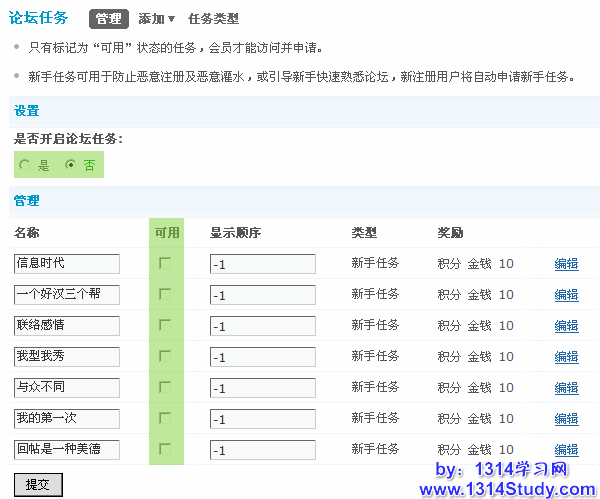Switch to the 管理 tab

pos(109,19)
